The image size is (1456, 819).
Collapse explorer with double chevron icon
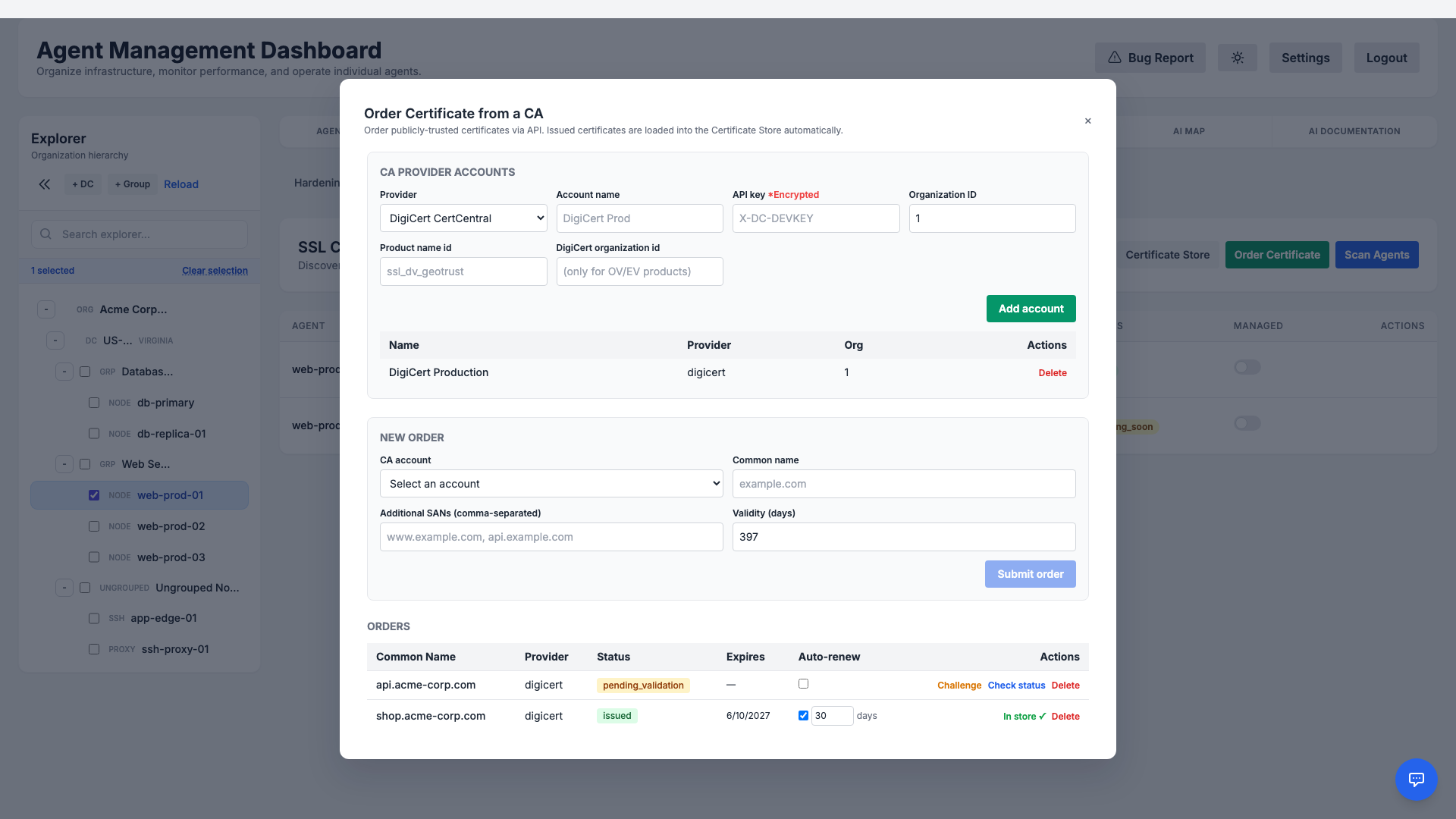click(x=45, y=184)
